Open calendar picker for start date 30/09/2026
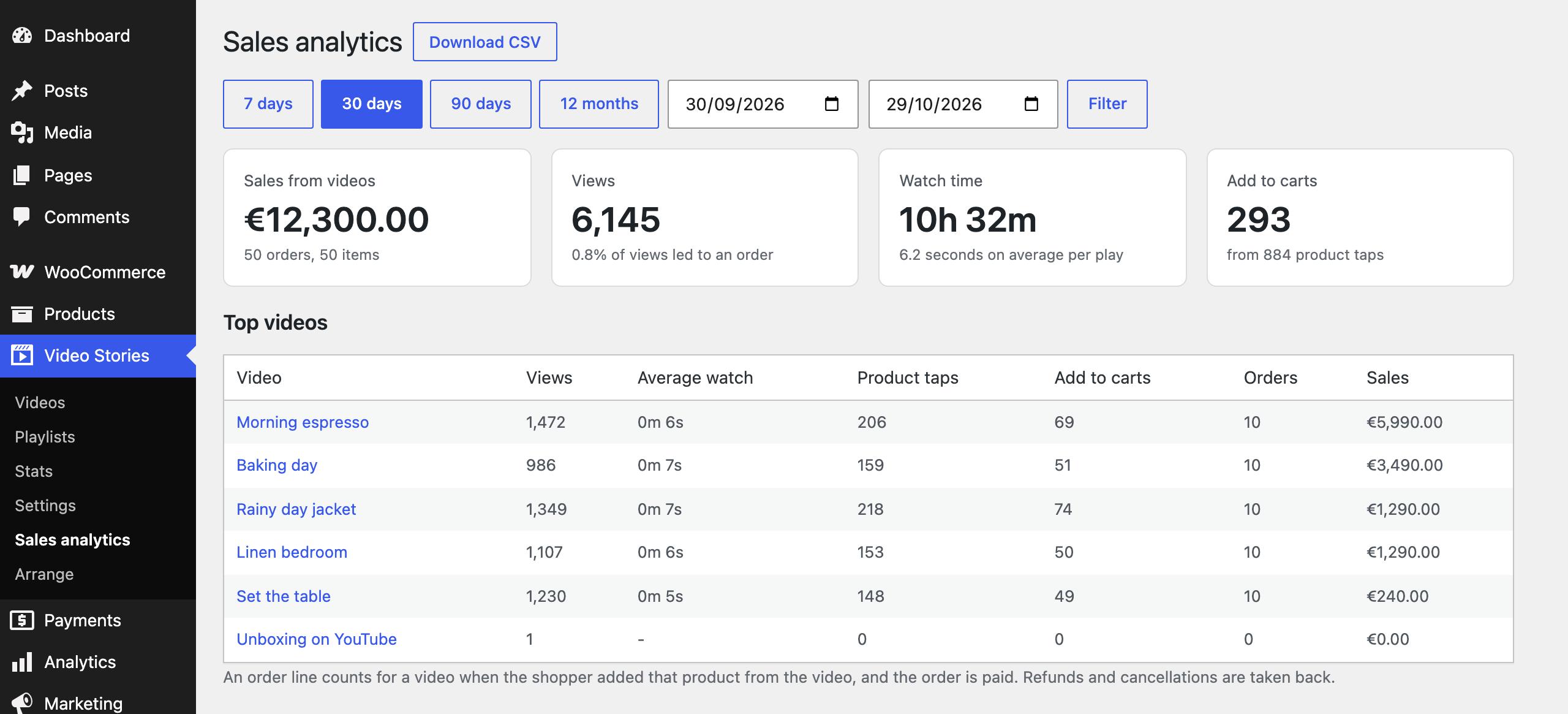 [x=831, y=104]
